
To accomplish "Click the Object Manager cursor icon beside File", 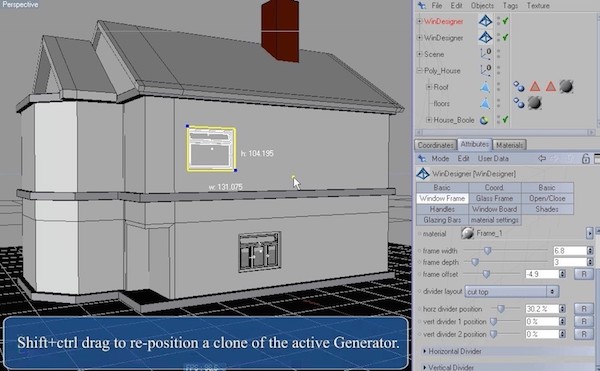I will coord(422,5).
